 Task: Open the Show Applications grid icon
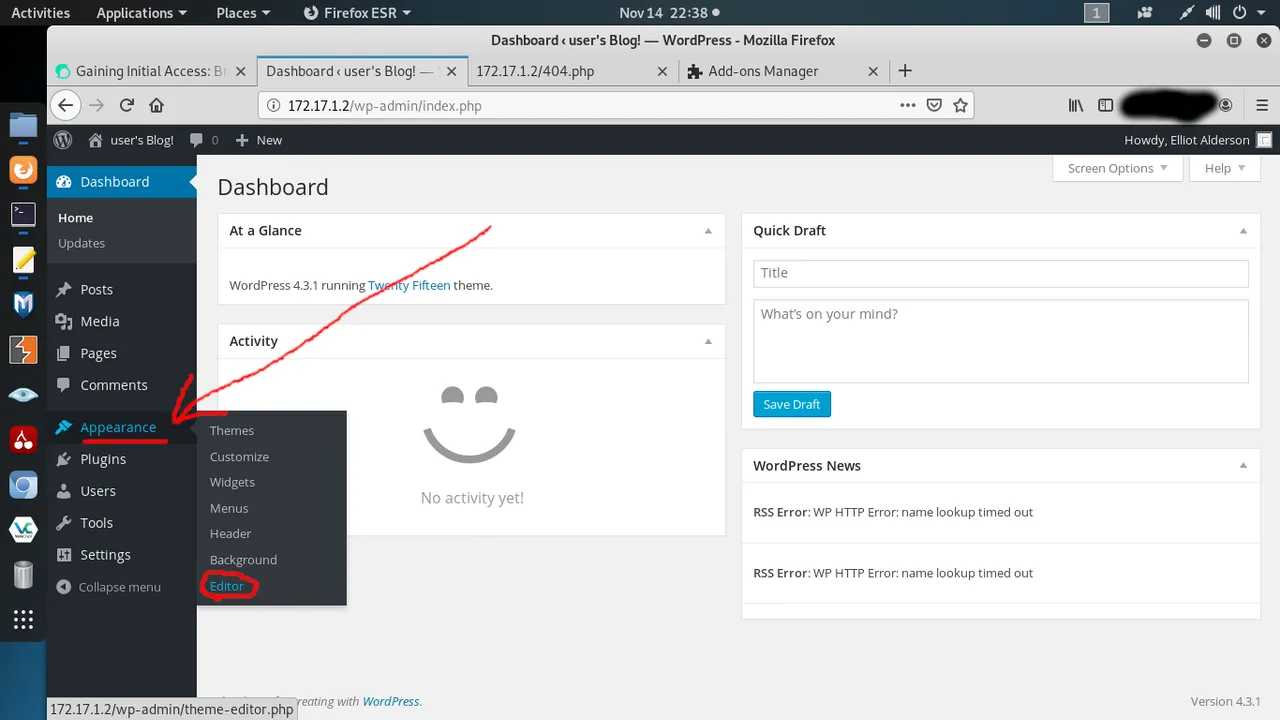click(x=23, y=620)
